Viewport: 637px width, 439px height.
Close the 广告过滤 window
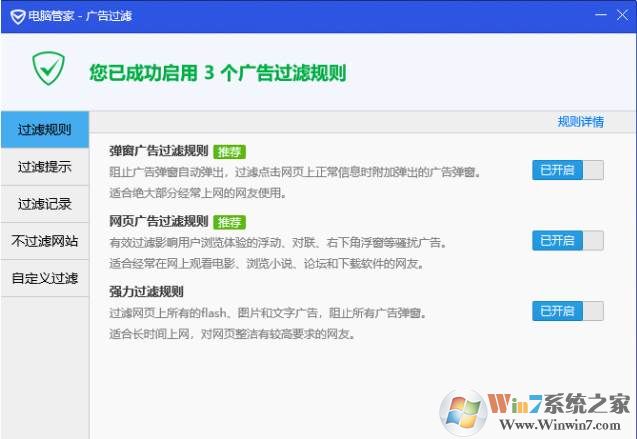tap(622, 15)
